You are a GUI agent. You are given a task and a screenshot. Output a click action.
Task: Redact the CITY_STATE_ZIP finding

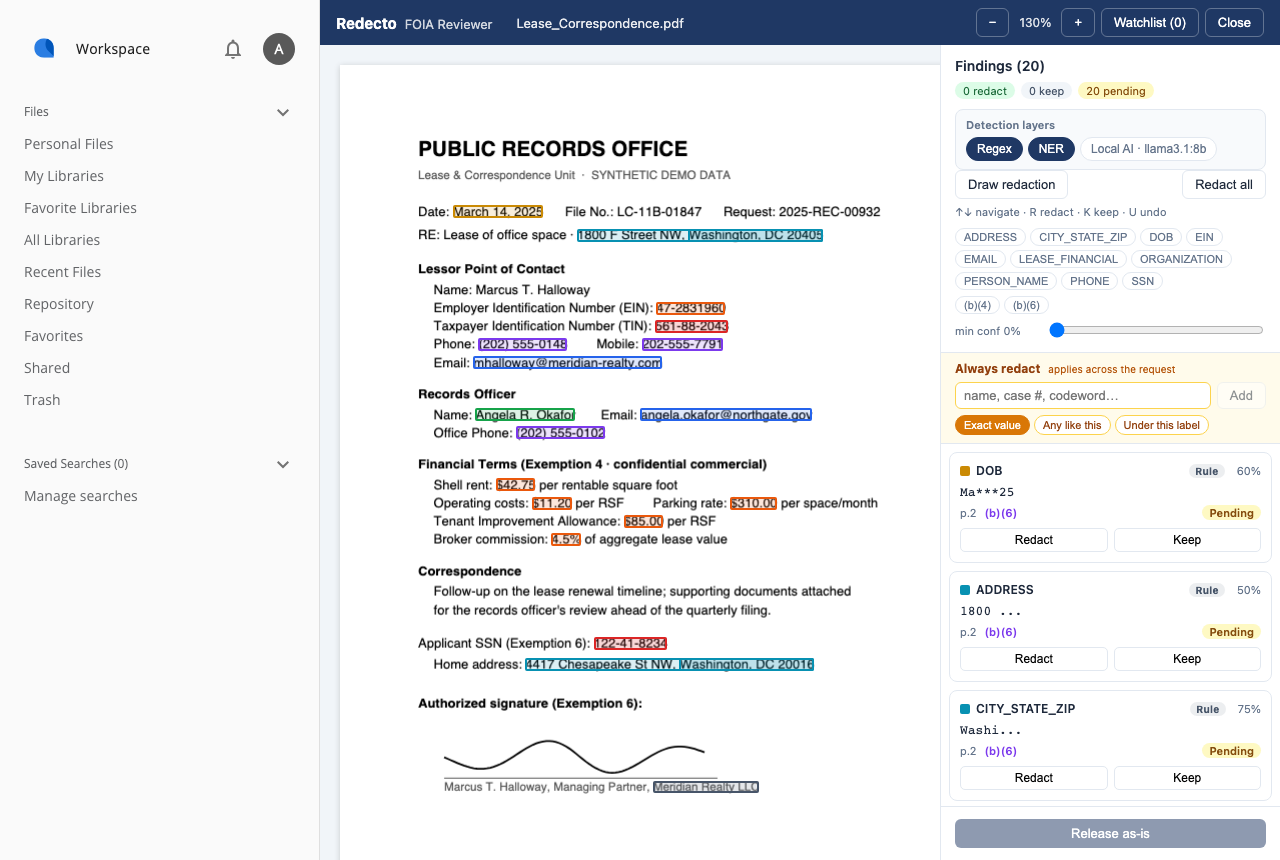1034,778
